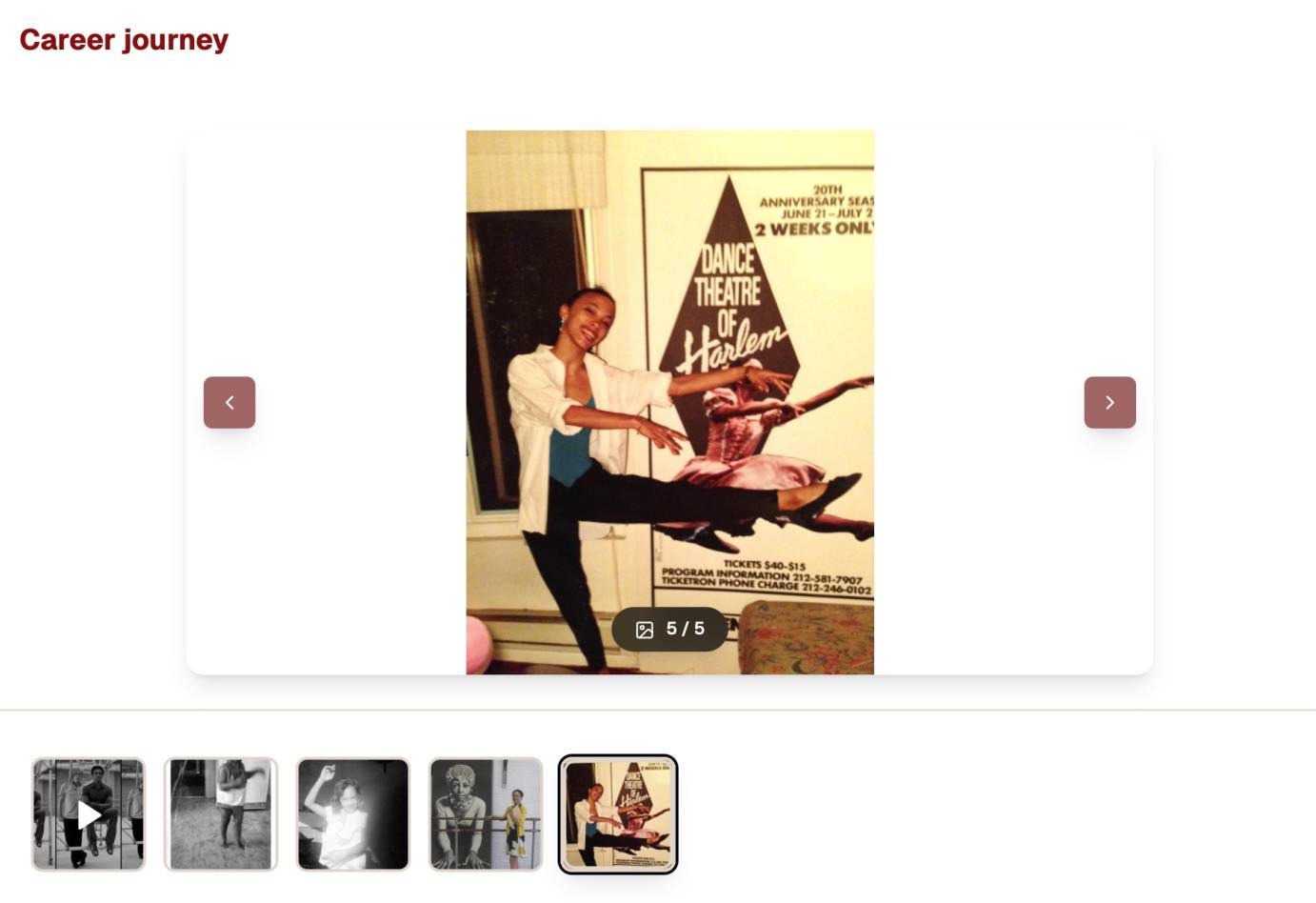Click the PROGRAM INFORMATION phone number line

coord(762,577)
